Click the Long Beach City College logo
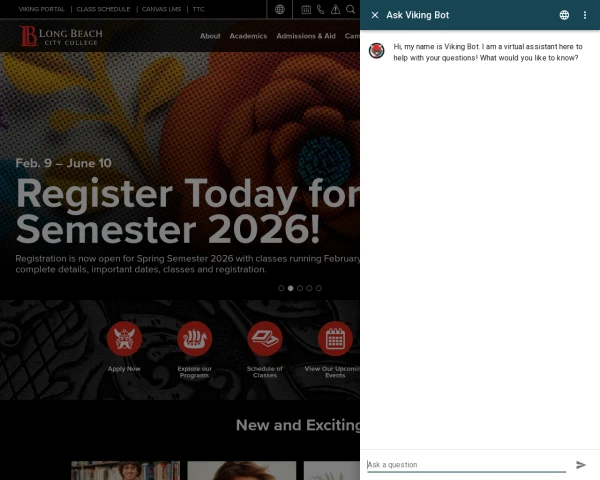This screenshot has height=480, width=600. (61, 36)
